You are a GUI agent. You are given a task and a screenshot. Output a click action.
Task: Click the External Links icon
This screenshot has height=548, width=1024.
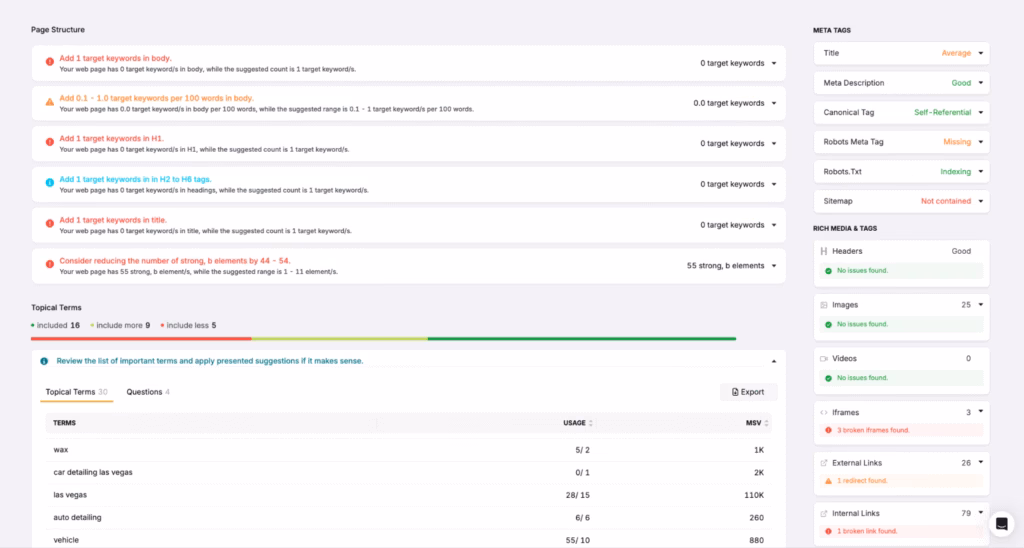click(x=824, y=463)
